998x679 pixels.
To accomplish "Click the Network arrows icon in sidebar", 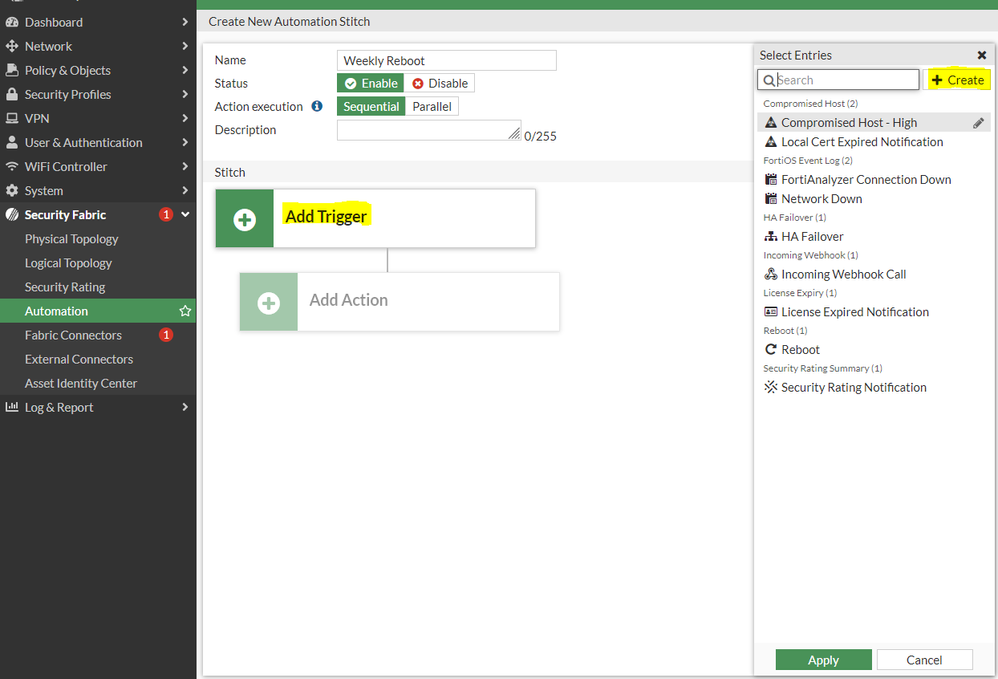I will pos(11,46).
